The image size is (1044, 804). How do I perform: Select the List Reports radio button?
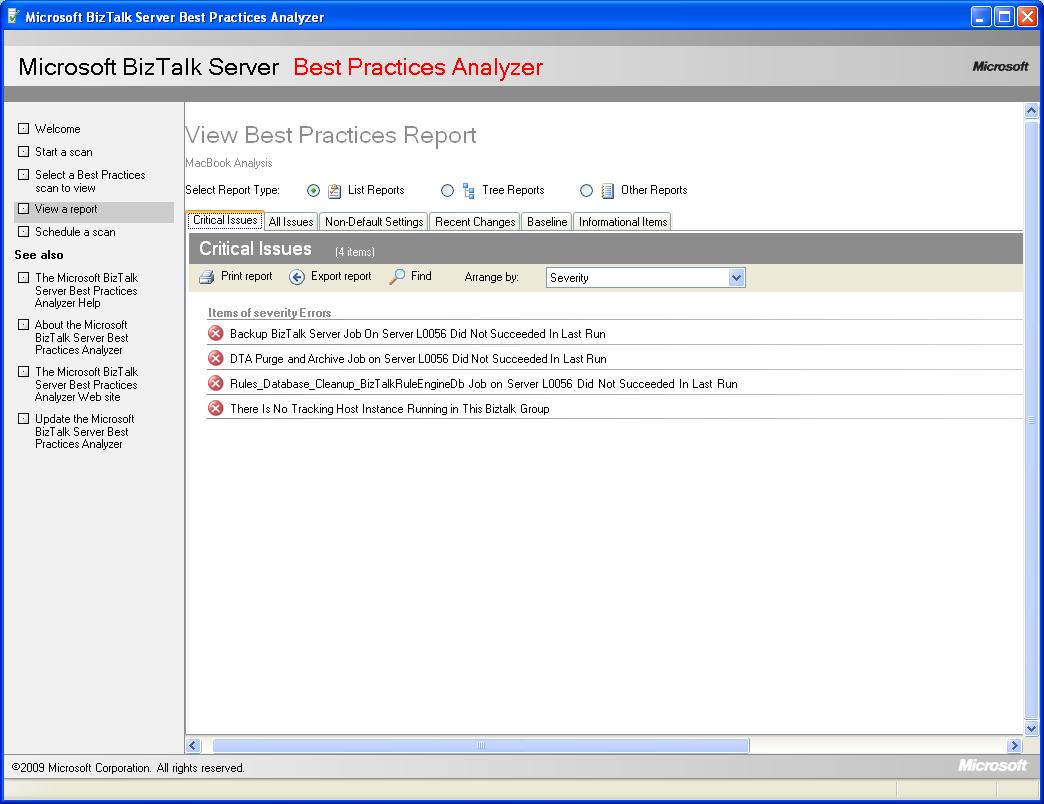pos(313,191)
